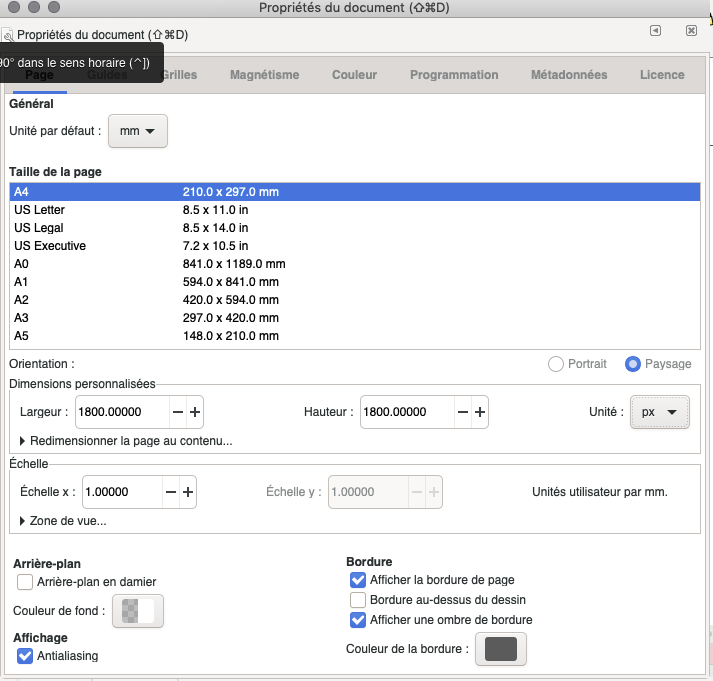Open the default unit mm dropdown
Image resolution: width=713 pixels, height=681 pixels.
pos(138,131)
